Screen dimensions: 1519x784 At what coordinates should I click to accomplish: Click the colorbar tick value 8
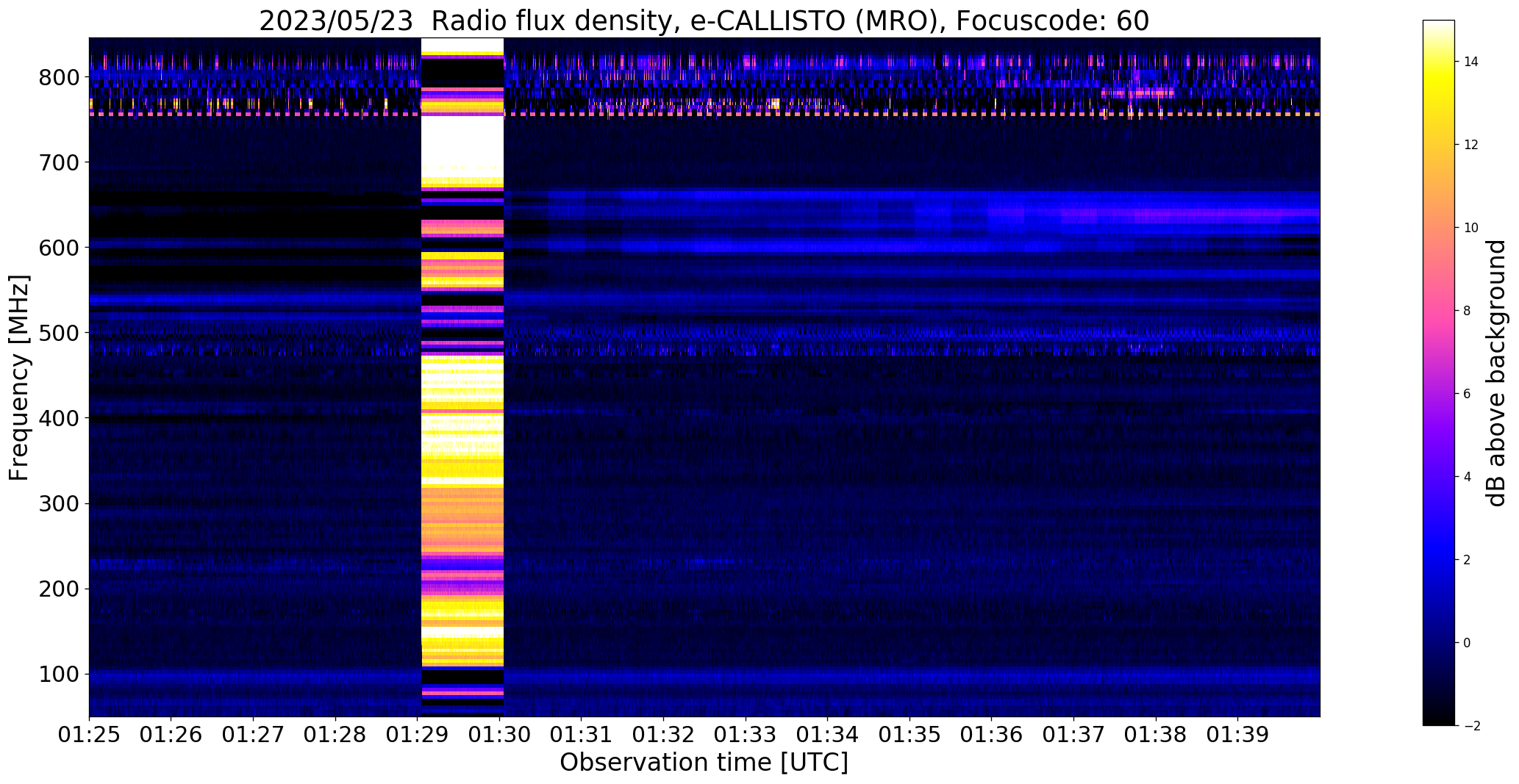pyautogui.click(x=1468, y=311)
